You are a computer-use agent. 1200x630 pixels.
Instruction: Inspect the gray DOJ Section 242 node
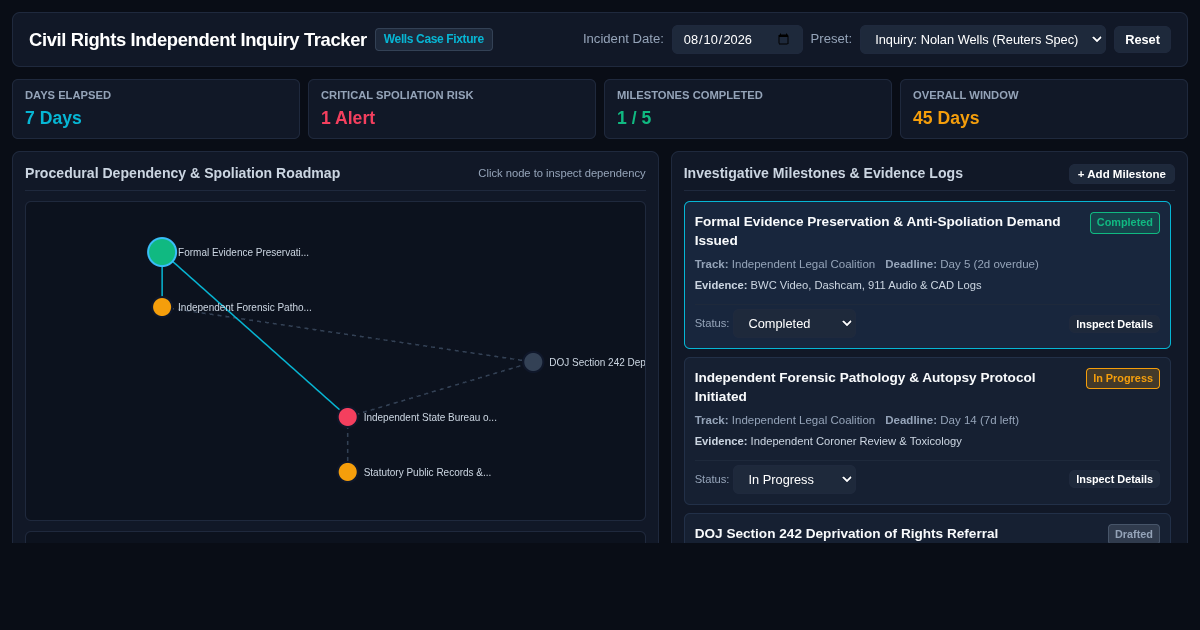[533, 362]
